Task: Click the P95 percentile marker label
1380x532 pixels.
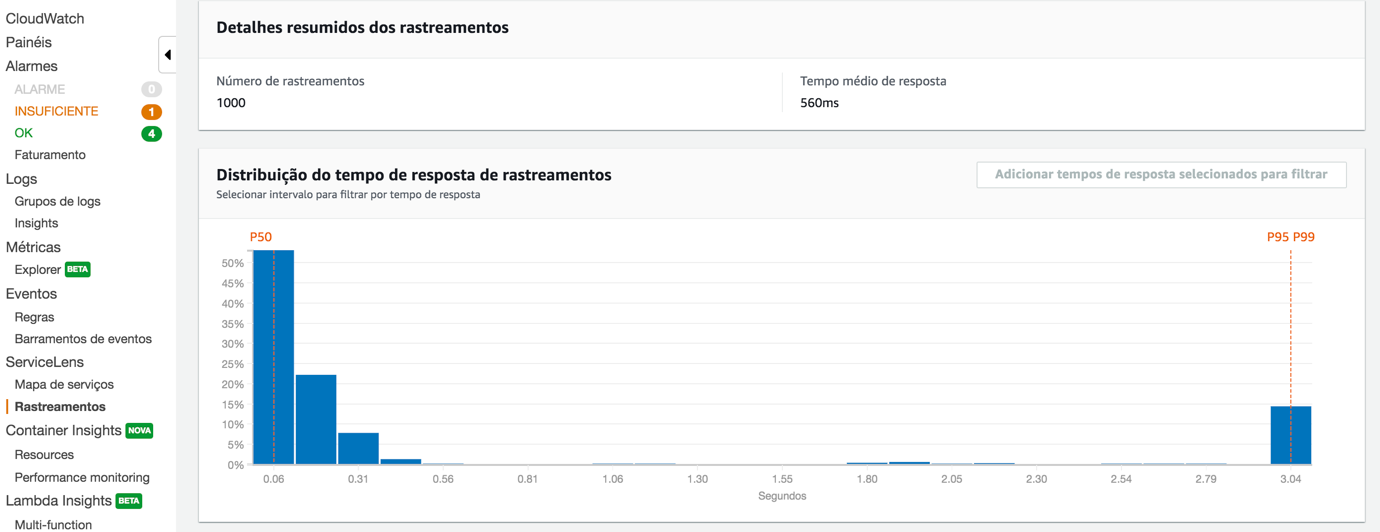Action: [1278, 237]
